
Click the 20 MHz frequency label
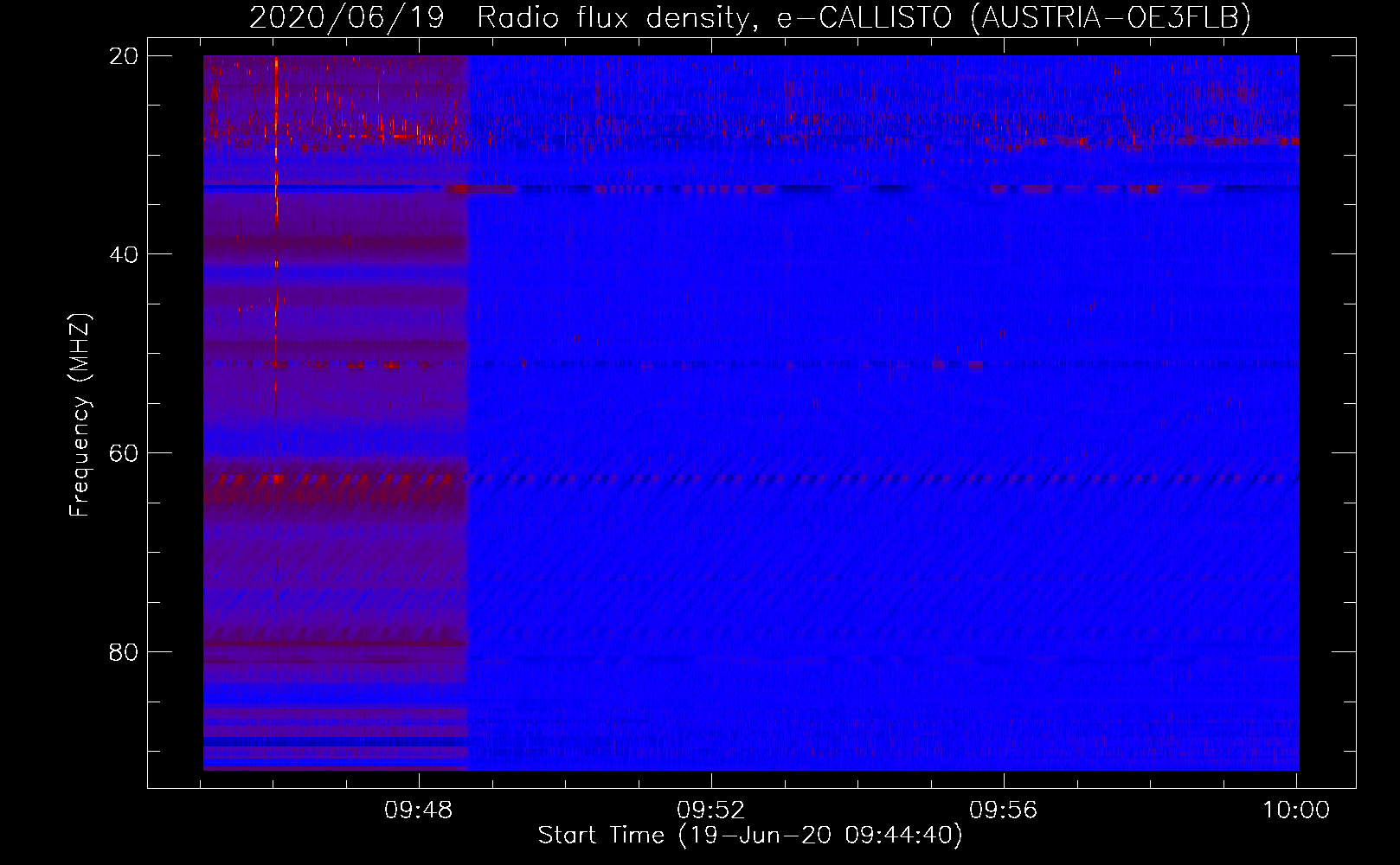point(124,56)
